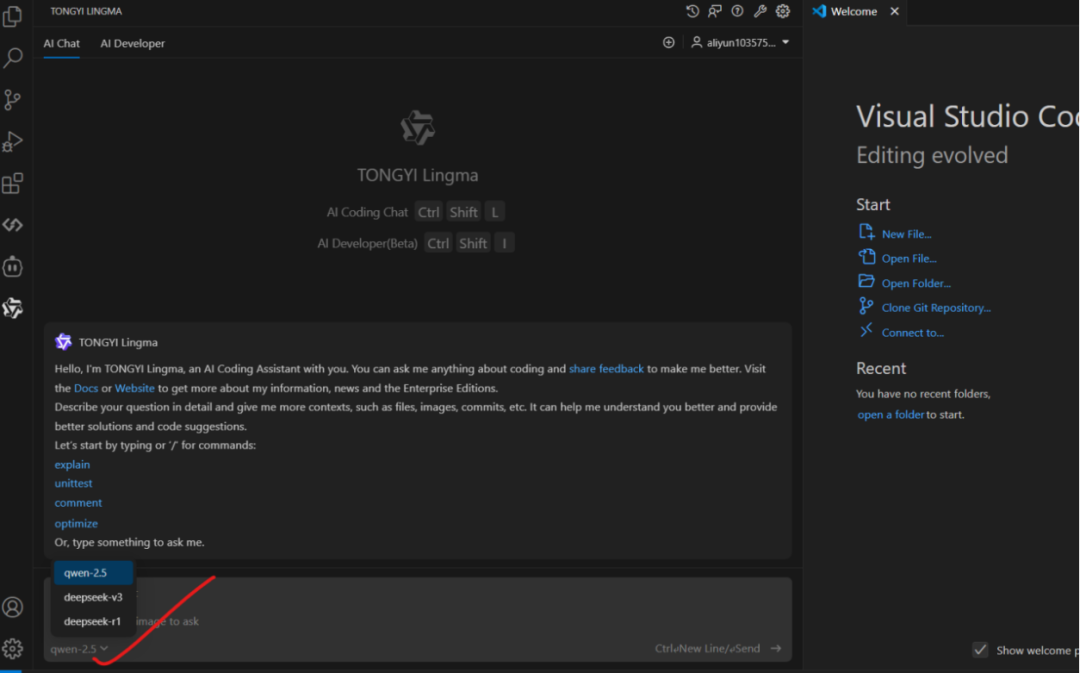Click the feedback icon in the Lingma header
1080x673 pixels.
(715, 11)
